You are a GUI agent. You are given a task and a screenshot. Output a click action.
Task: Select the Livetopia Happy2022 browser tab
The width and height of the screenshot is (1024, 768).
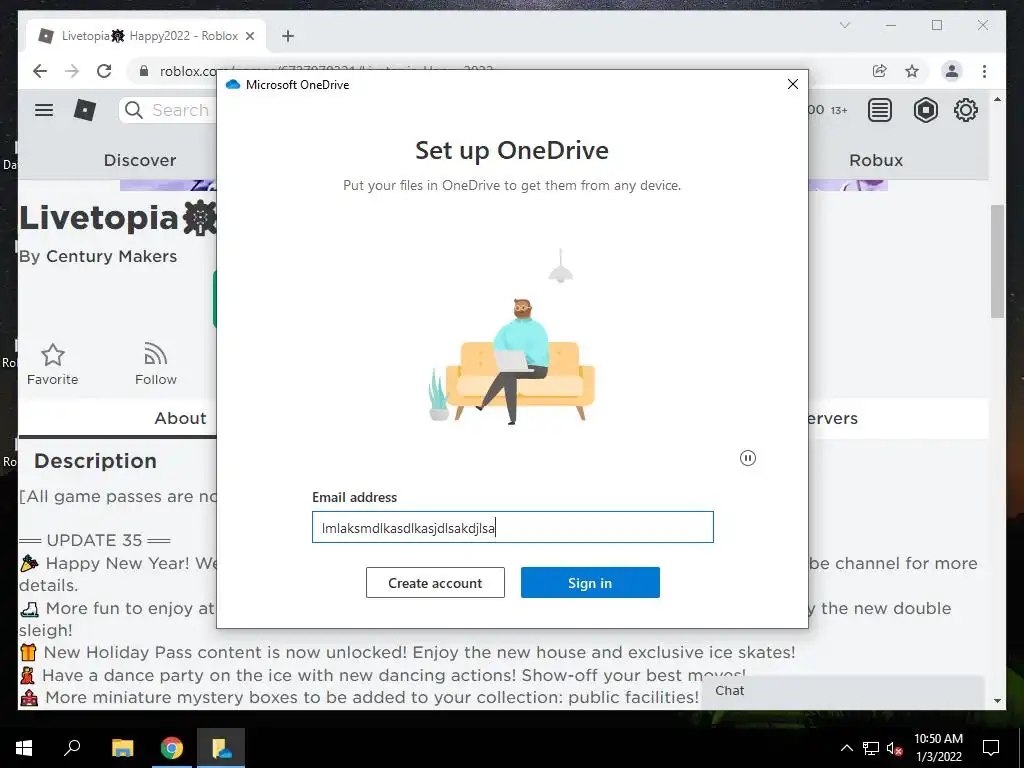[x=146, y=36]
